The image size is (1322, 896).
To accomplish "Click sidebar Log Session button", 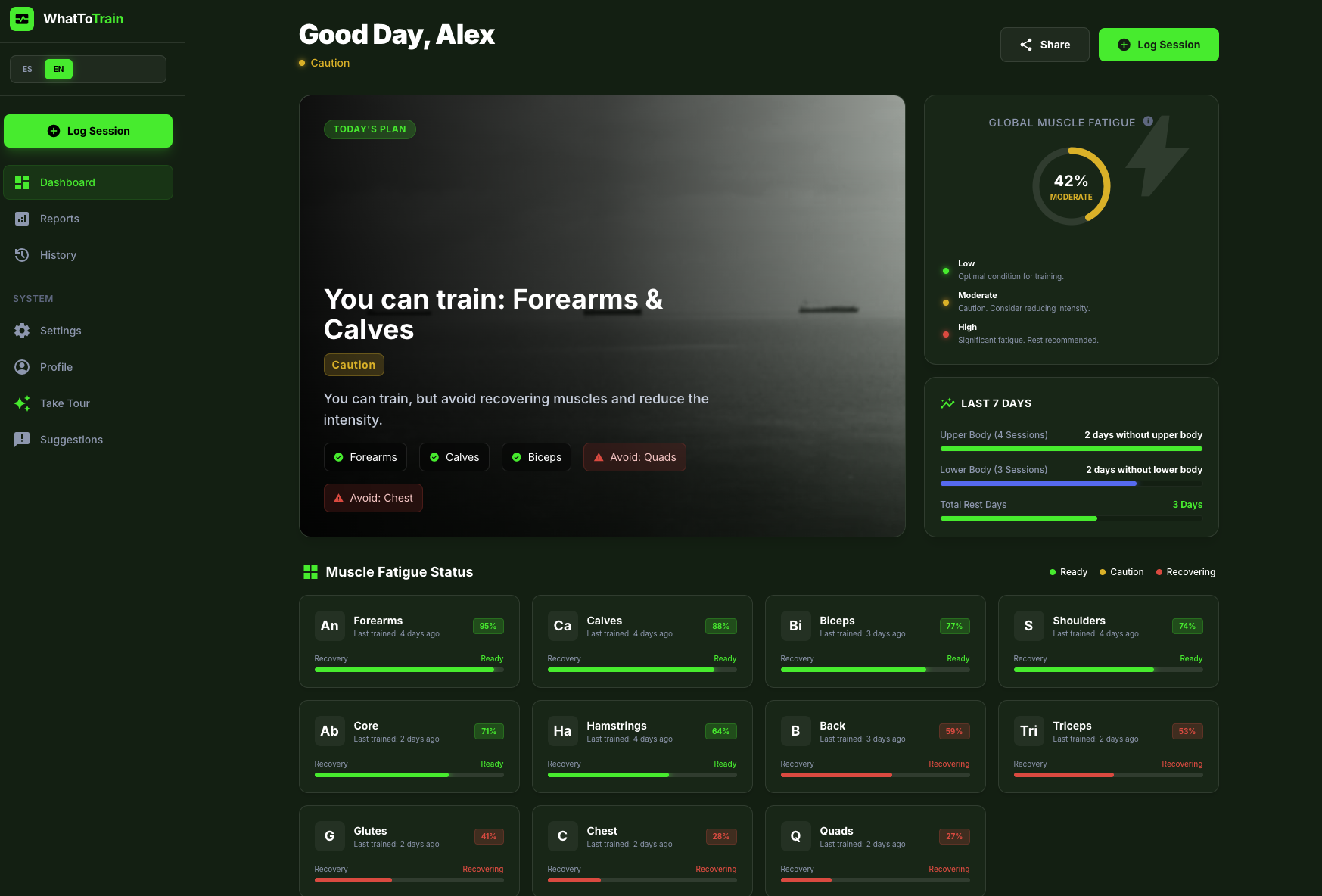I will pos(88,131).
